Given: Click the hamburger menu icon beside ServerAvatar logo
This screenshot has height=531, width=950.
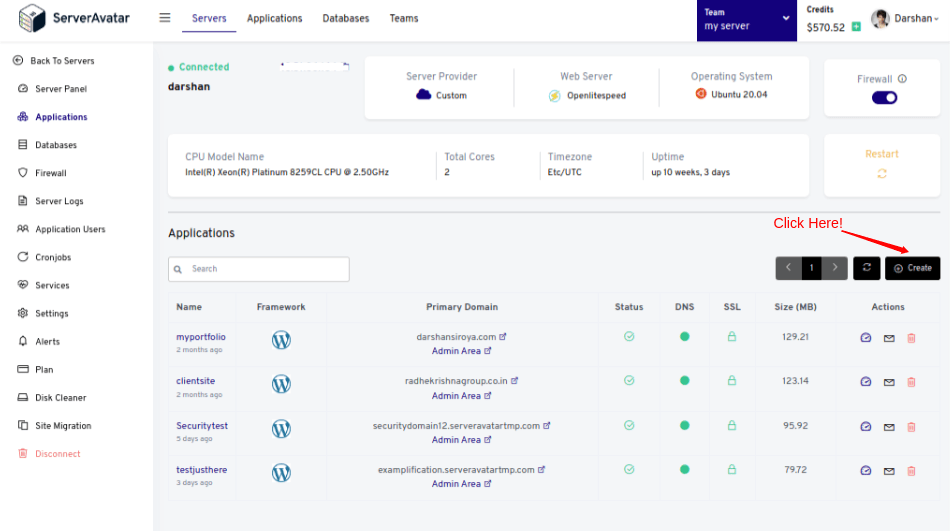Looking at the screenshot, I should tap(164, 18).
